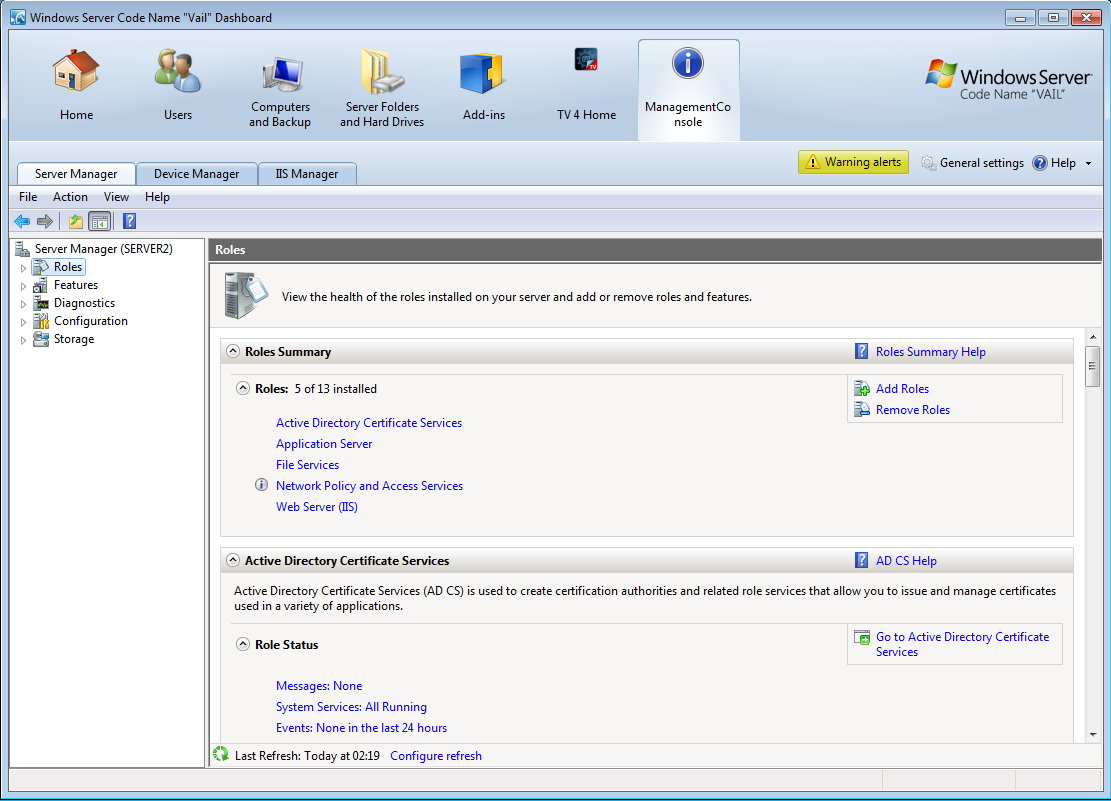1111x801 pixels.
Task: Expand the Diagnostics tree node
Action: pyautogui.click(x=23, y=304)
